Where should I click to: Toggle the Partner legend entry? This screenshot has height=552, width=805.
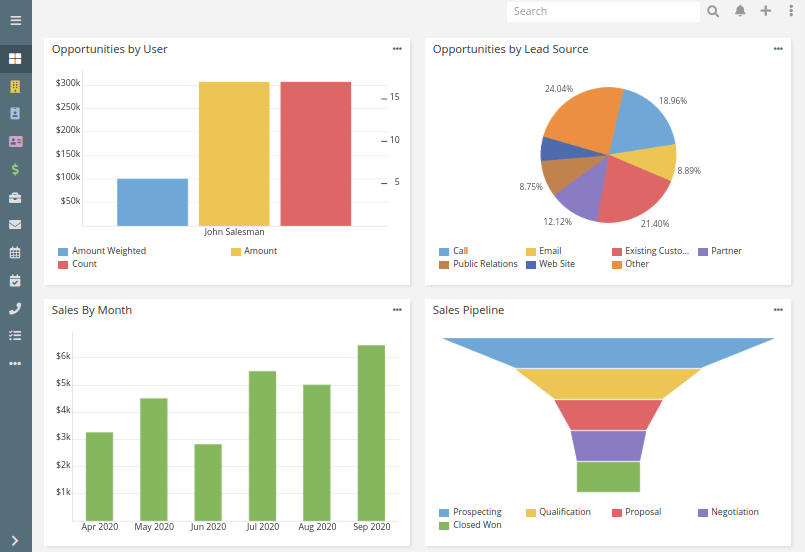click(720, 251)
